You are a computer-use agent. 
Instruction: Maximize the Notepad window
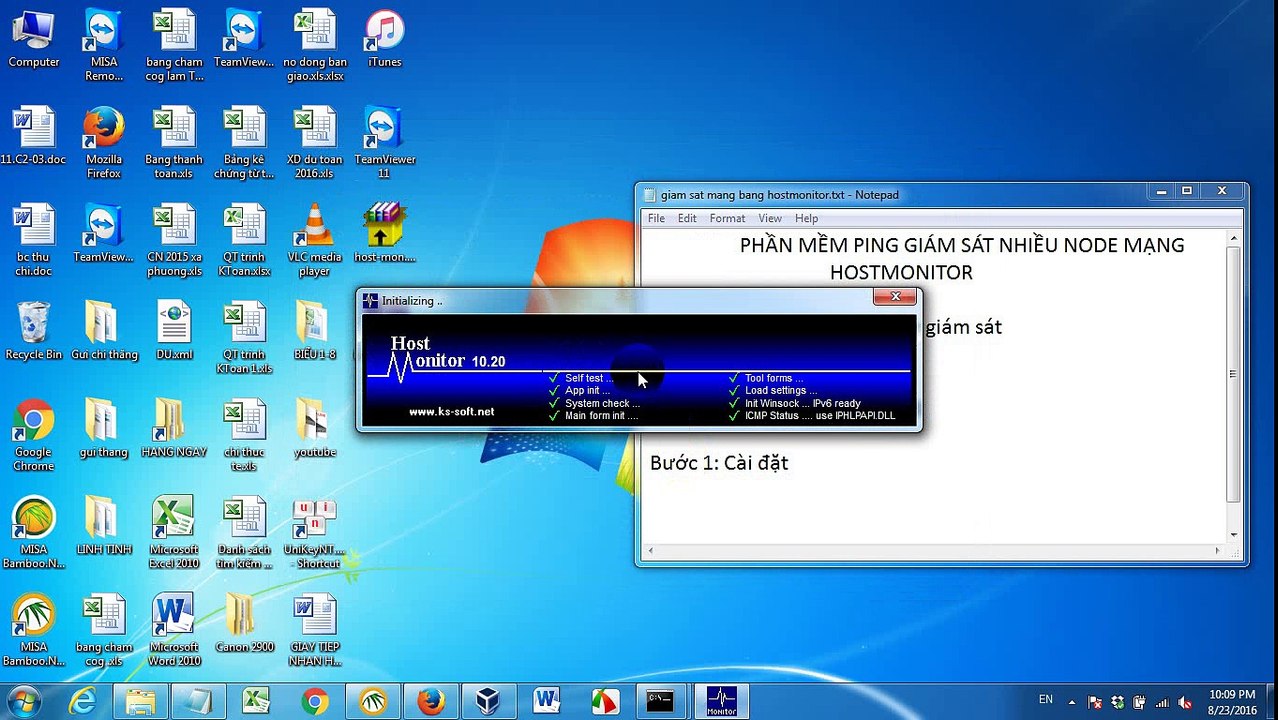point(1187,191)
